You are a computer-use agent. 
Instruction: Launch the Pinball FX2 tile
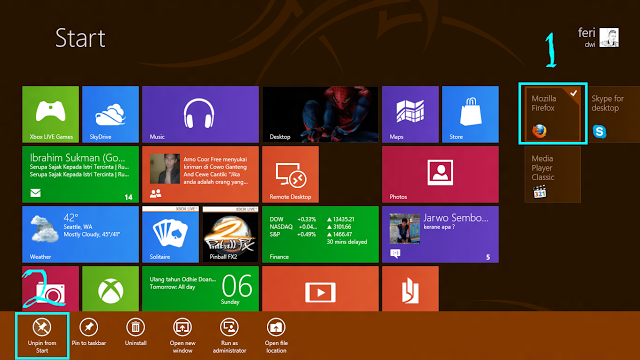click(230, 234)
